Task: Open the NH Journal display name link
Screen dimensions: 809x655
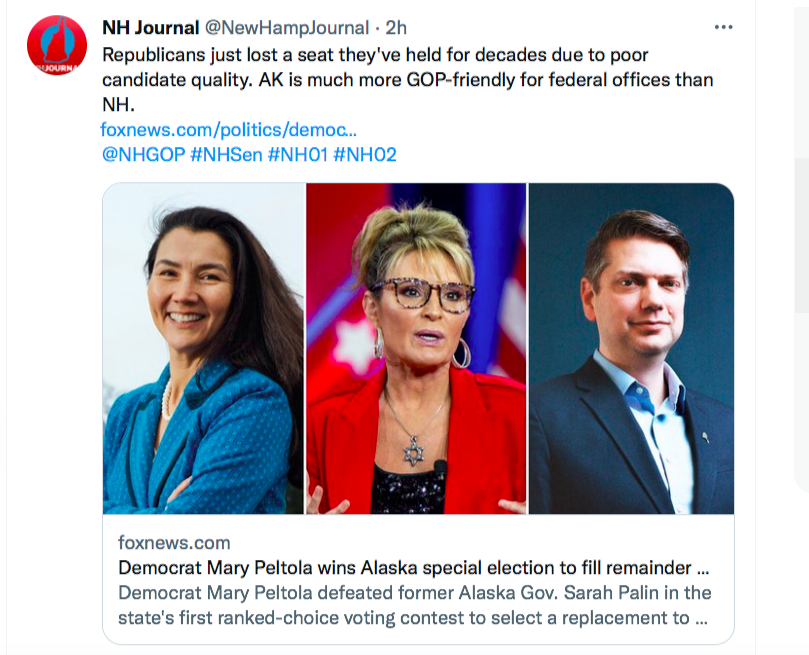Action: coord(151,27)
